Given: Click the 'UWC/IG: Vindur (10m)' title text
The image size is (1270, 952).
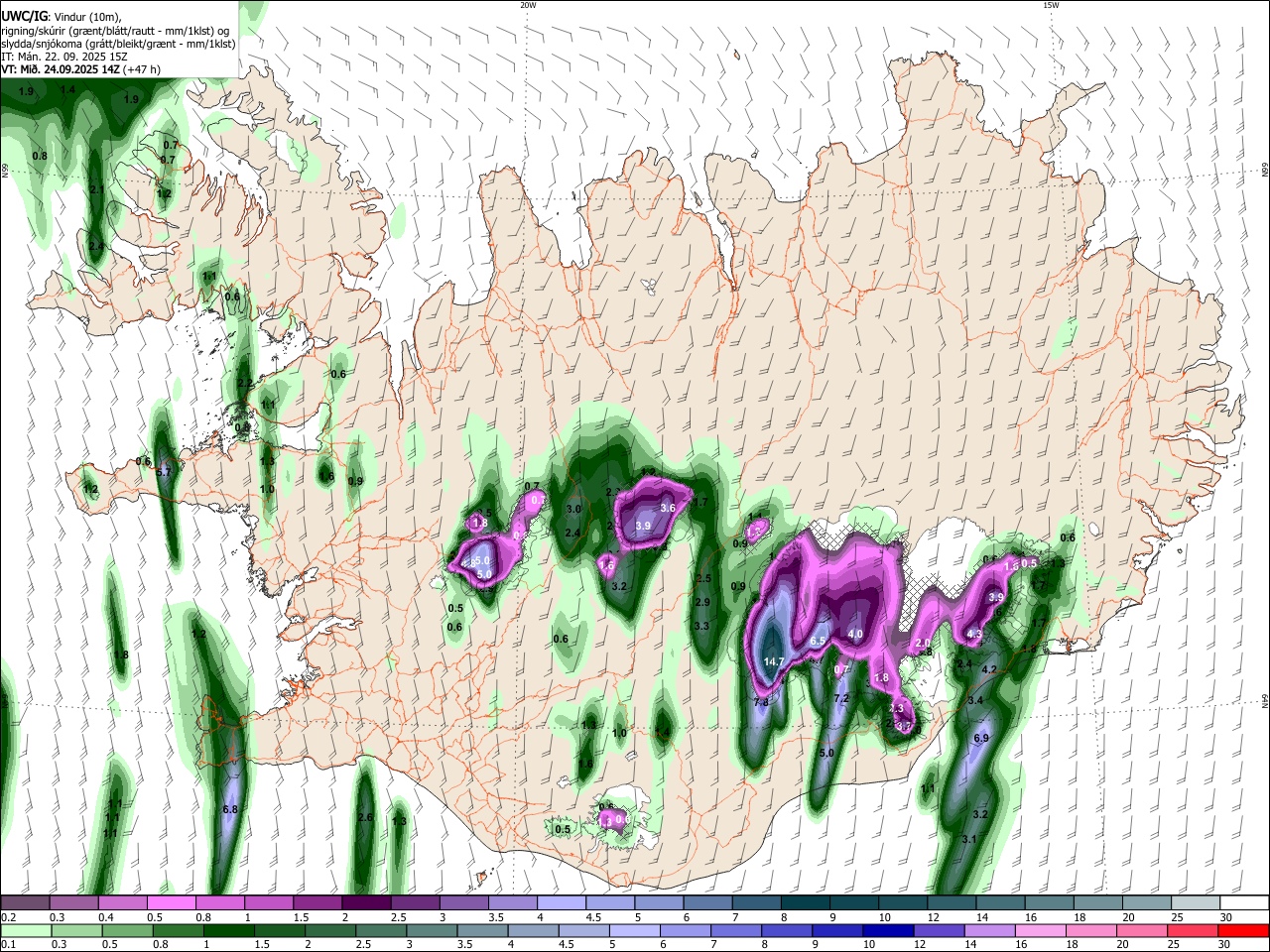Looking at the screenshot, I should (62, 16).
